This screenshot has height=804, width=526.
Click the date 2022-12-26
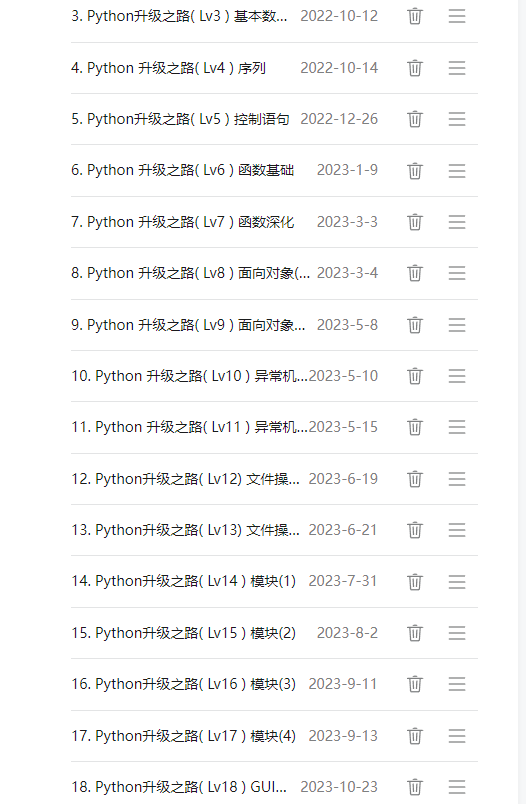[x=339, y=119]
